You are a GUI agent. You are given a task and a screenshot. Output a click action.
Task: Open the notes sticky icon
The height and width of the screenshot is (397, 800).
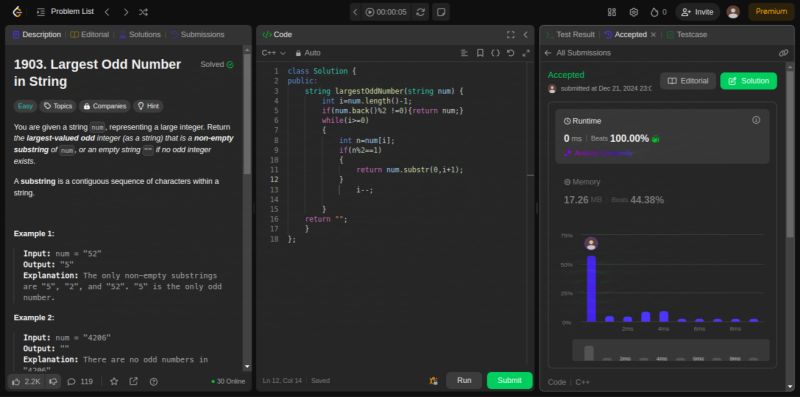(441, 12)
